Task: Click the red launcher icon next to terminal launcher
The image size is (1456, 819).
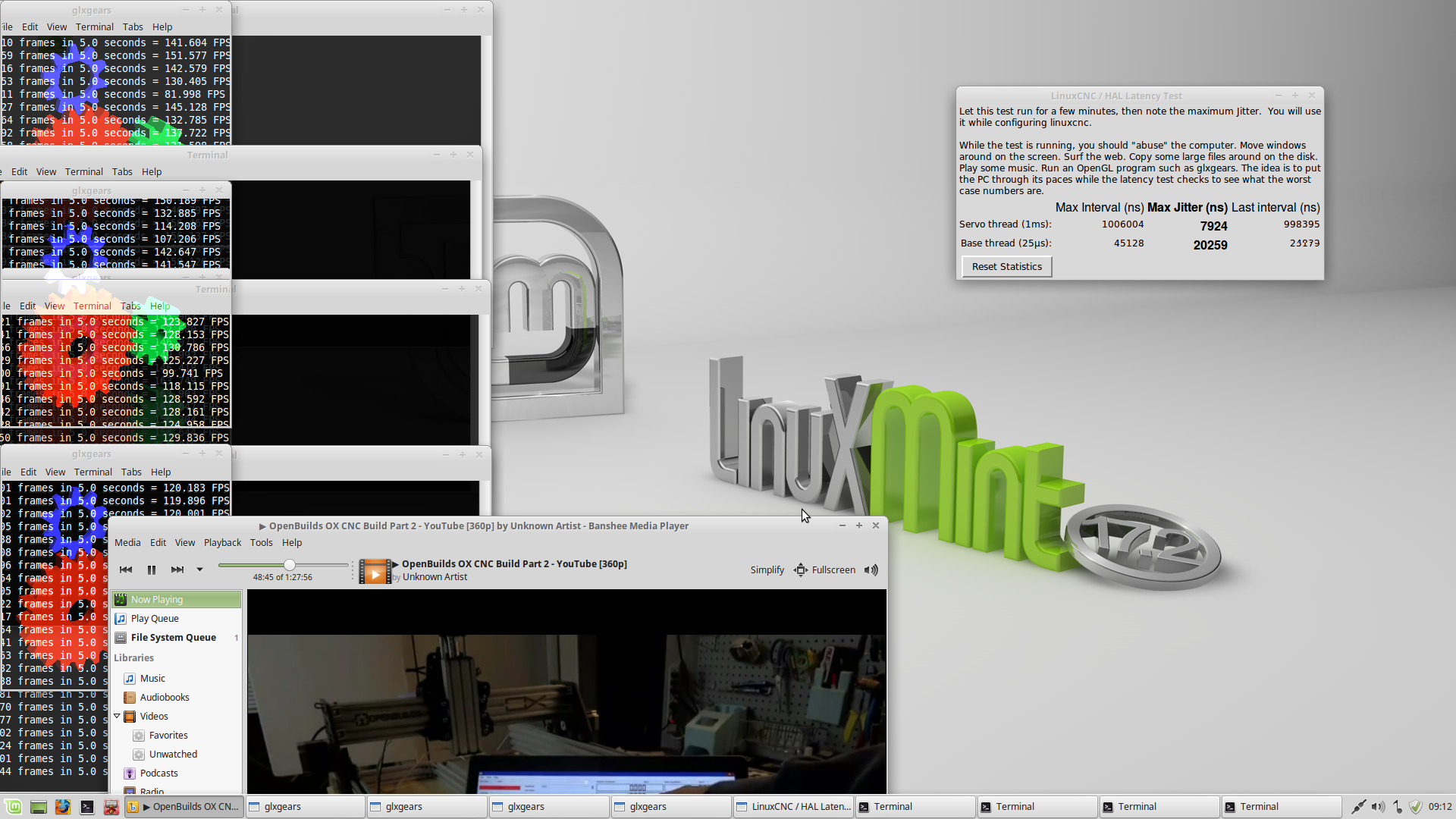Action: [x=111, y=807]
